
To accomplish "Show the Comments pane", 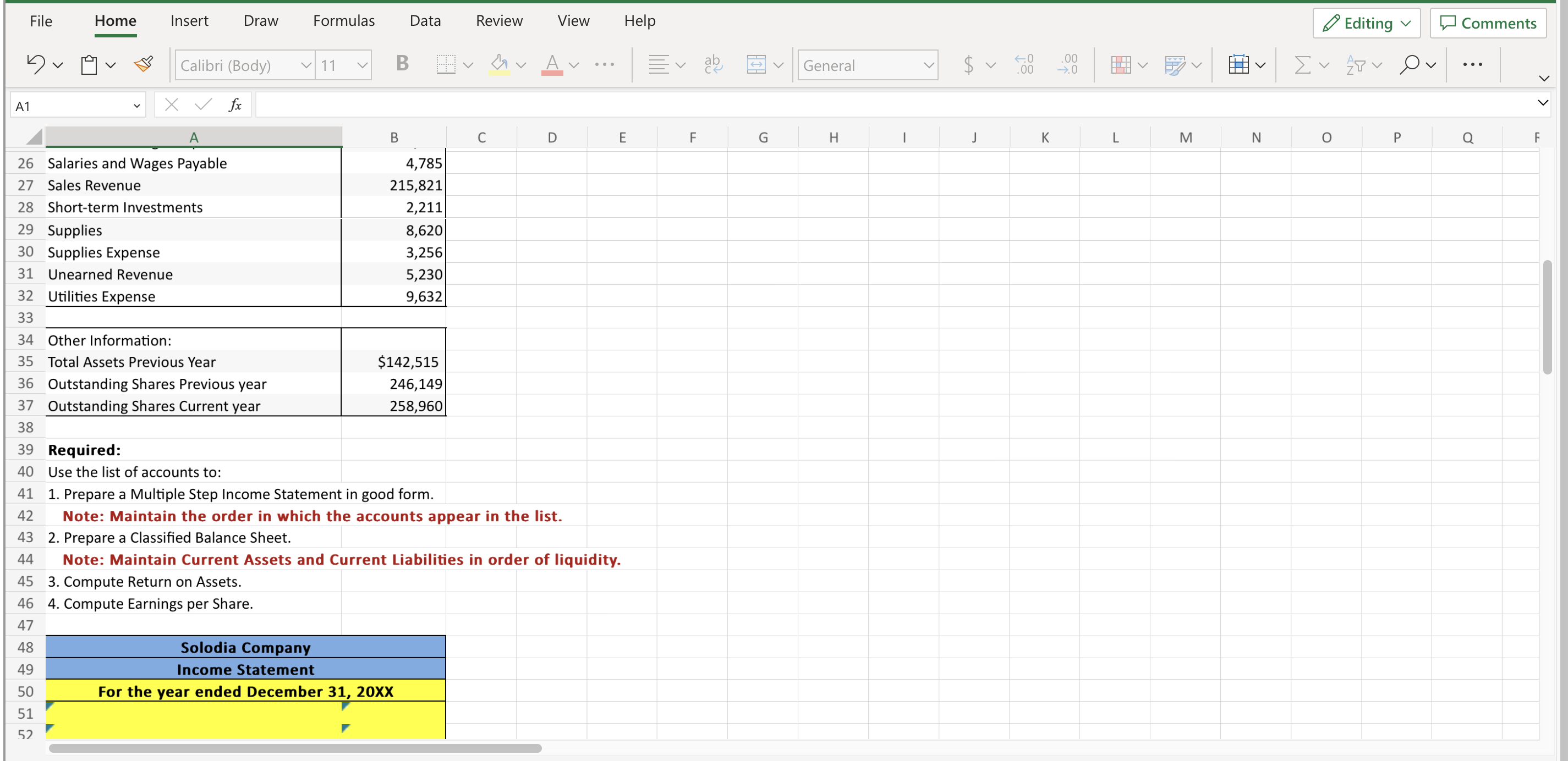I will coord(1488,23).
